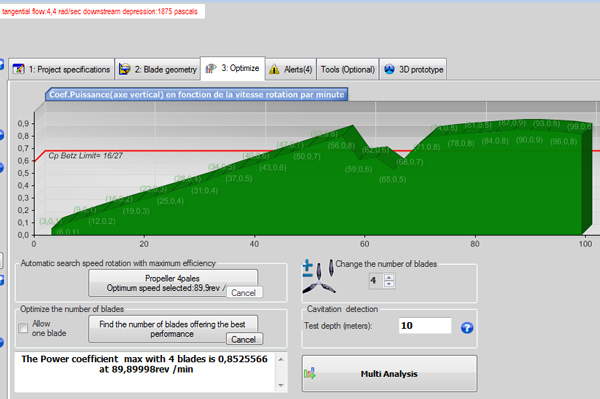The width and height of the screenshot is (600, 399).
Task: Enable the Allow one blade checkbox
Action: (x=23, y=328)
